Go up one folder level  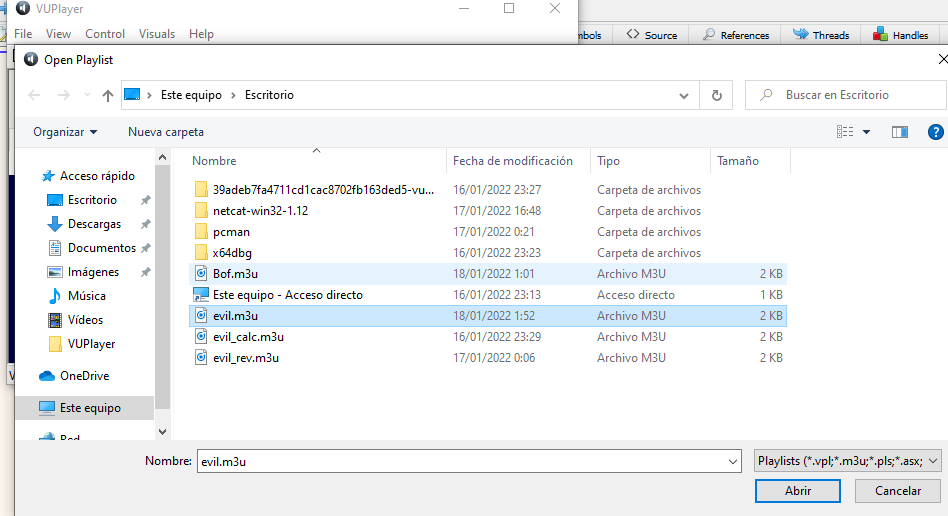pyautogui.click(x=108, y=95)
